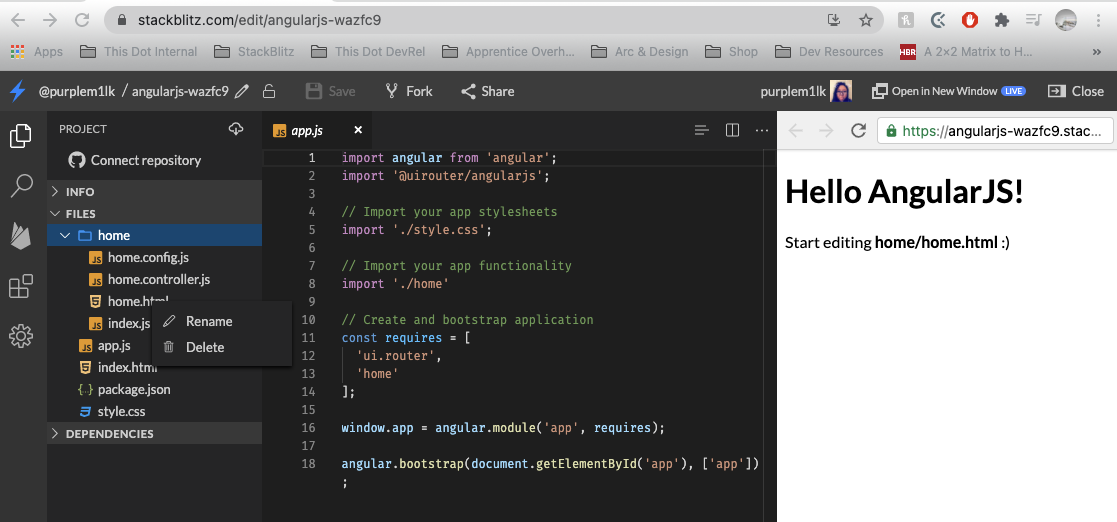Open the Chrome three-dot menu
The width and height of the screenshot is (1117, 522).
click(1099, 20)
